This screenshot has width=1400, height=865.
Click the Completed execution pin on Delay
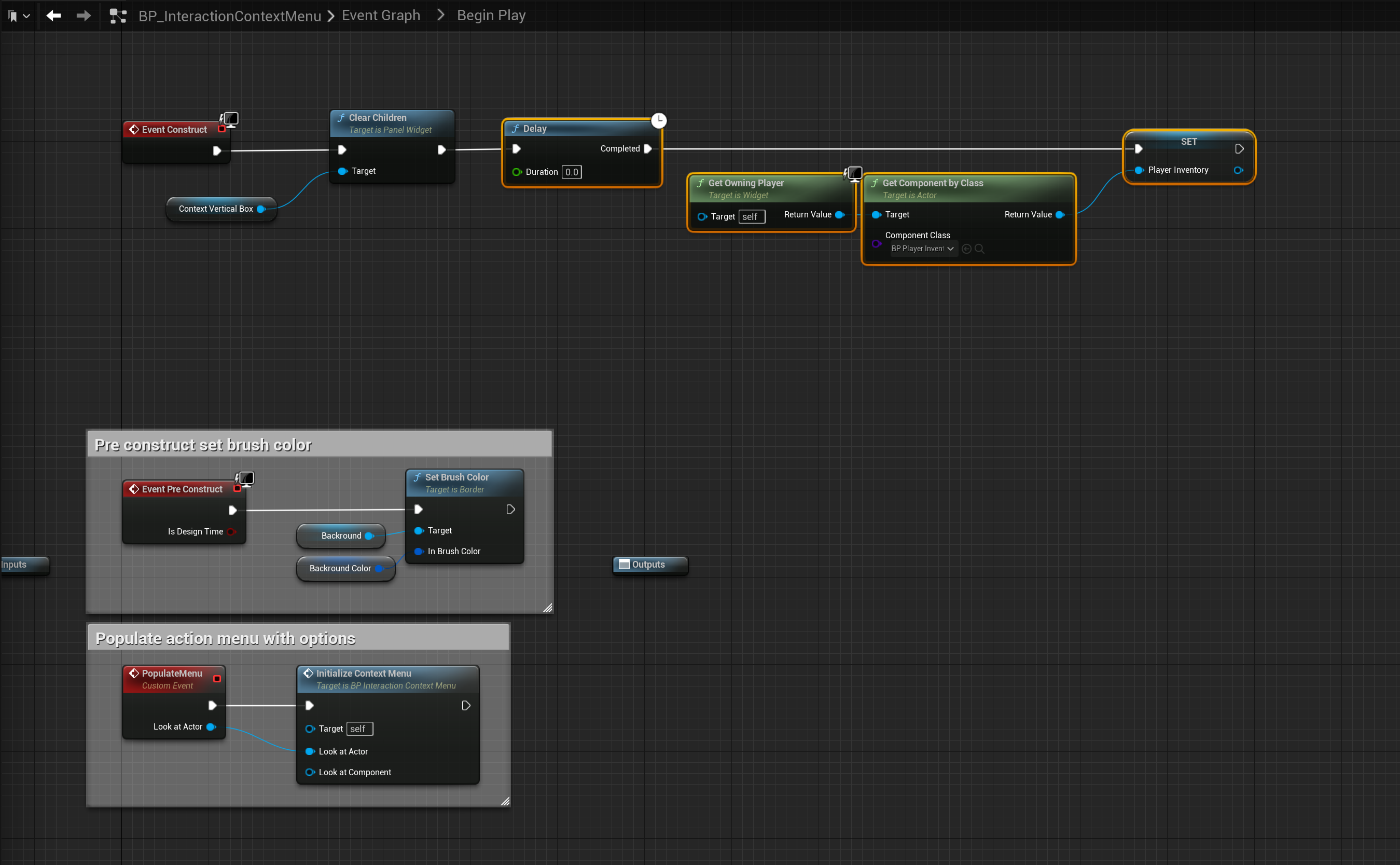tap(647, 149)
